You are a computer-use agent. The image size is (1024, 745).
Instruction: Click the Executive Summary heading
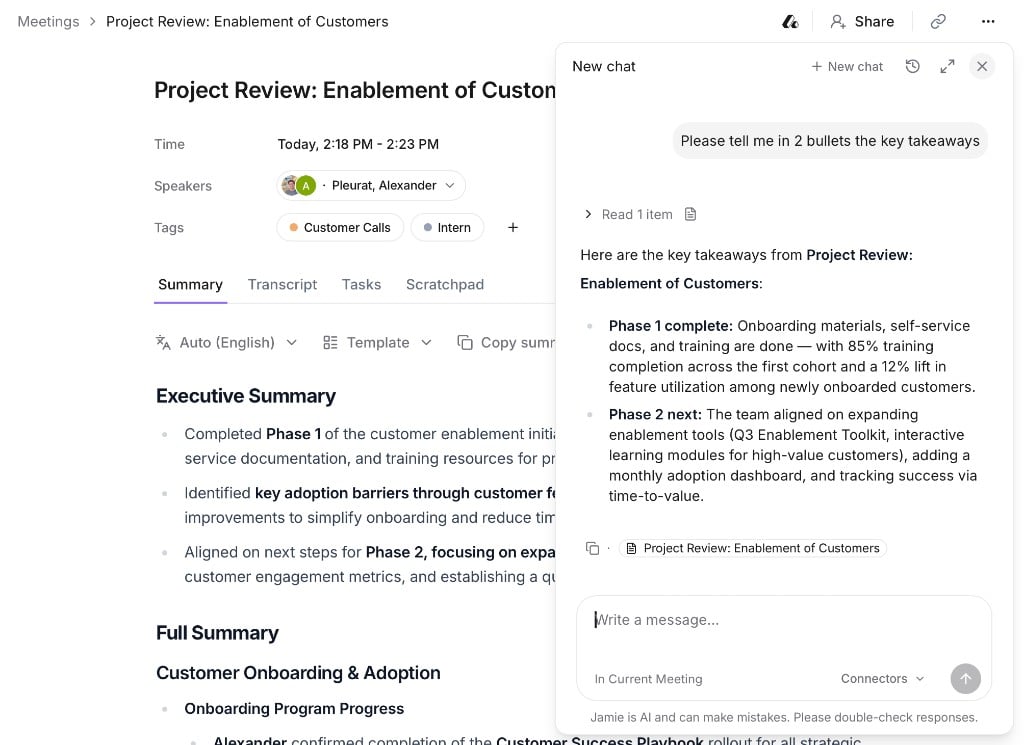[x=246, y=396]
